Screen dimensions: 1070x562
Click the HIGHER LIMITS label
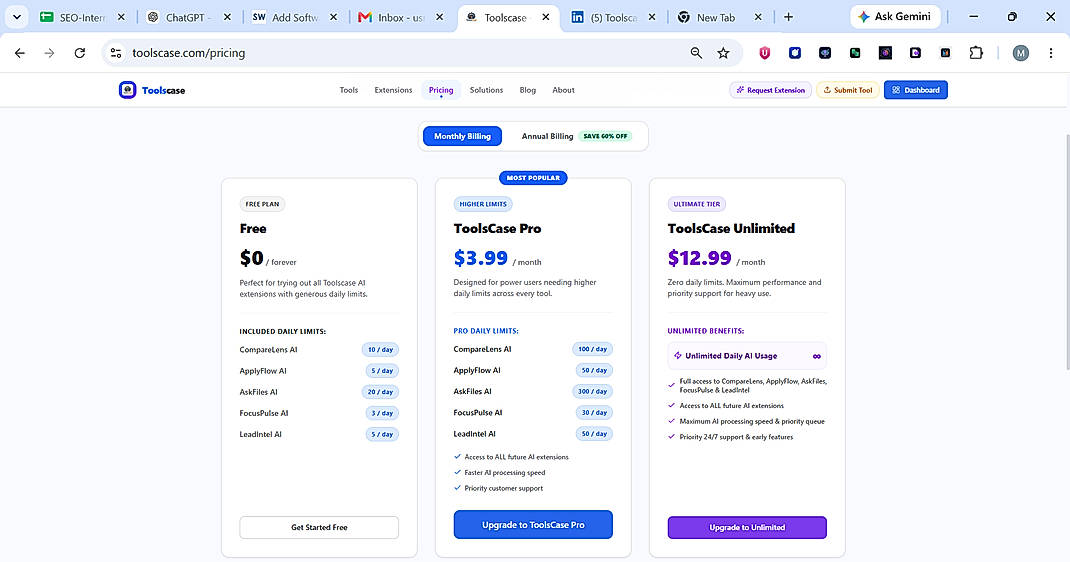point(483,204)
